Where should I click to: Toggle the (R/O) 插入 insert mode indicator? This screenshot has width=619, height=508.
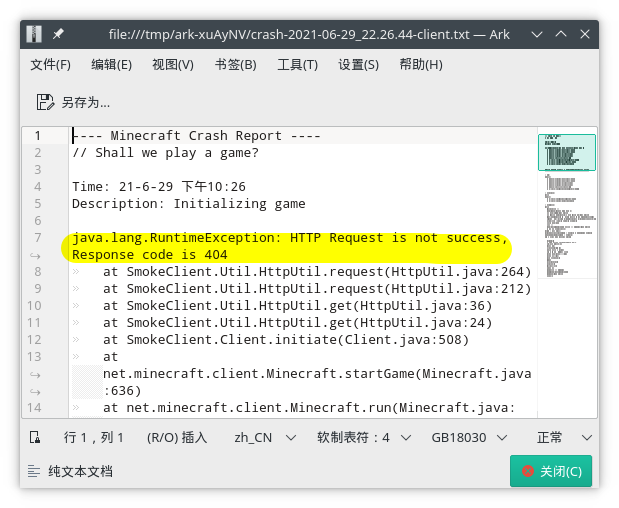176,437
